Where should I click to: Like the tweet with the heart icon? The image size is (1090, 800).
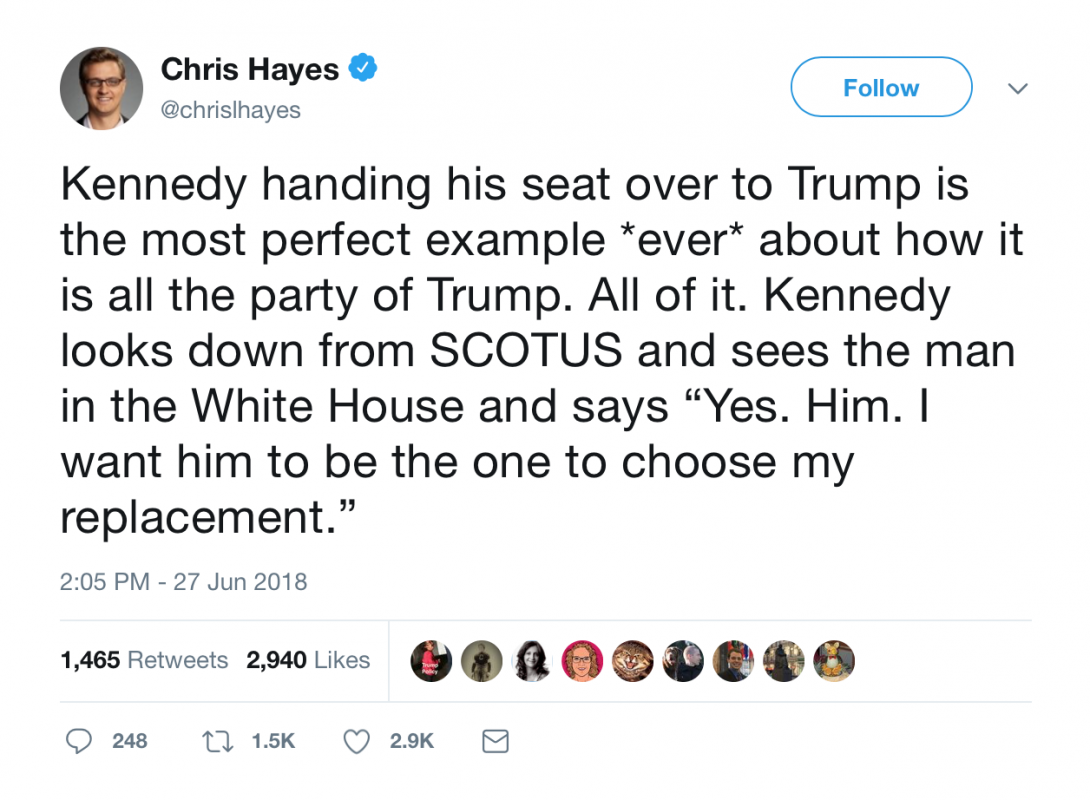(x=357, y=741)
